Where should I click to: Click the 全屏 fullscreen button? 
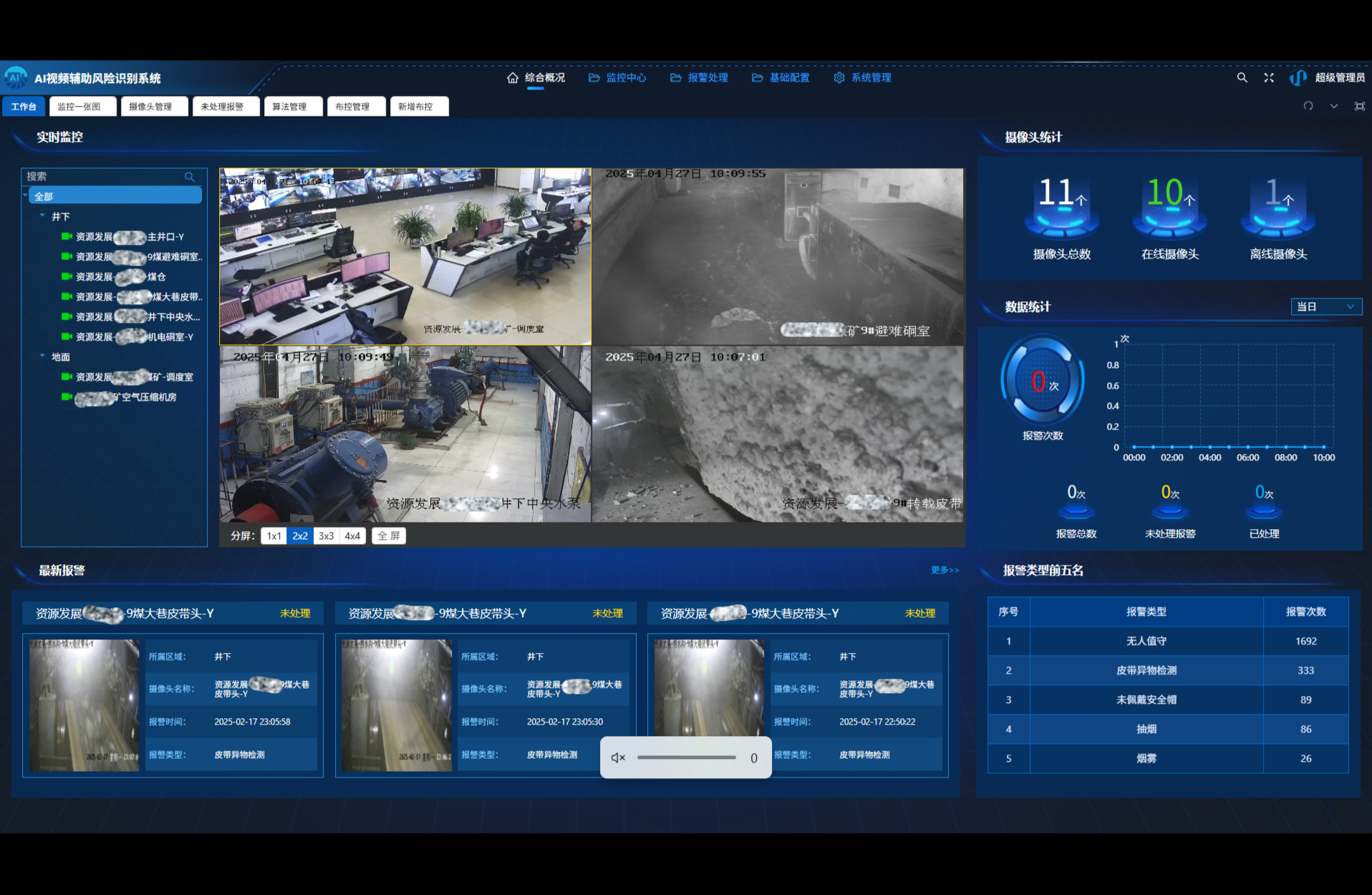(x=389, y=536)
